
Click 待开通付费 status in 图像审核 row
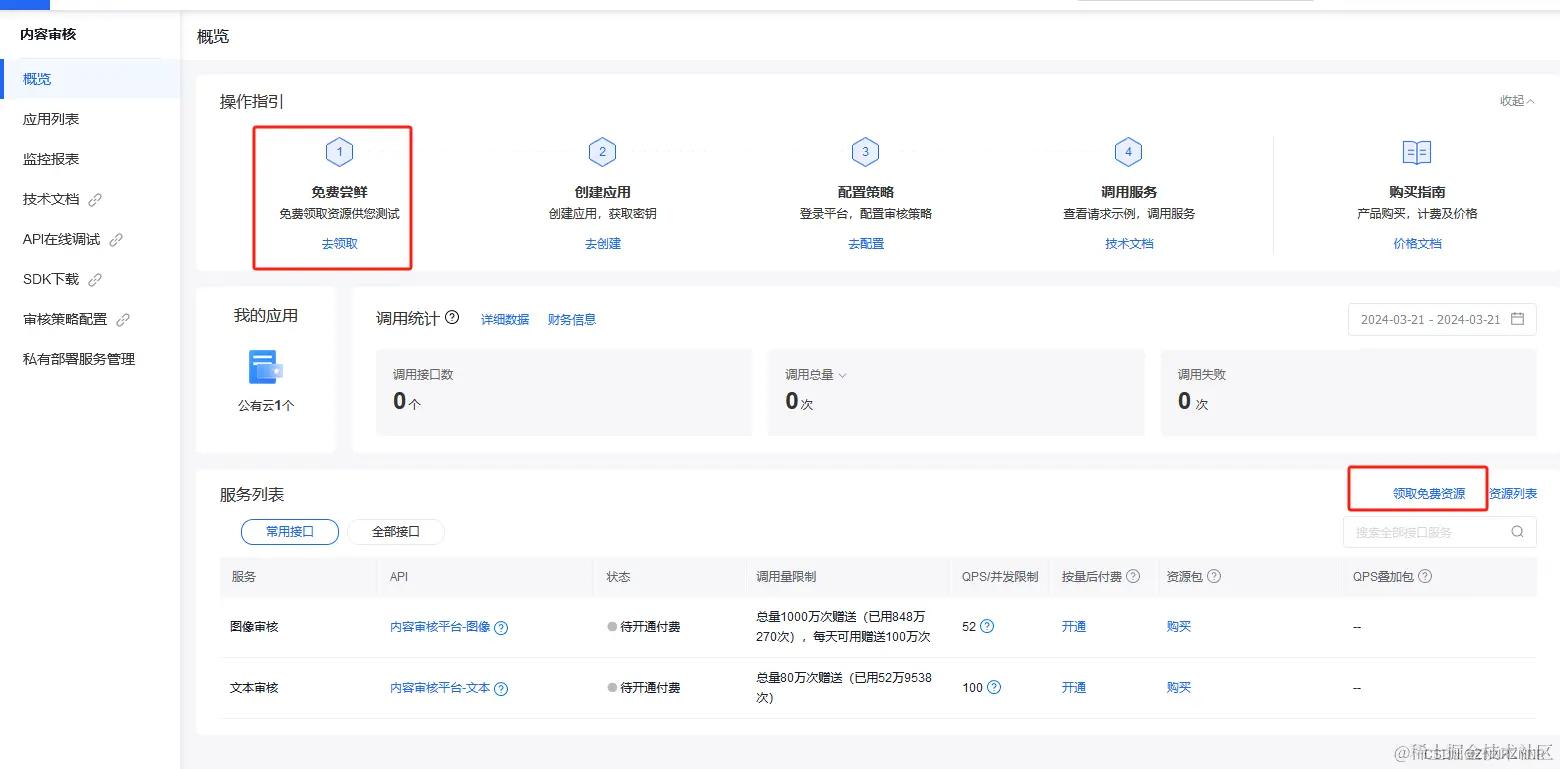644,627
